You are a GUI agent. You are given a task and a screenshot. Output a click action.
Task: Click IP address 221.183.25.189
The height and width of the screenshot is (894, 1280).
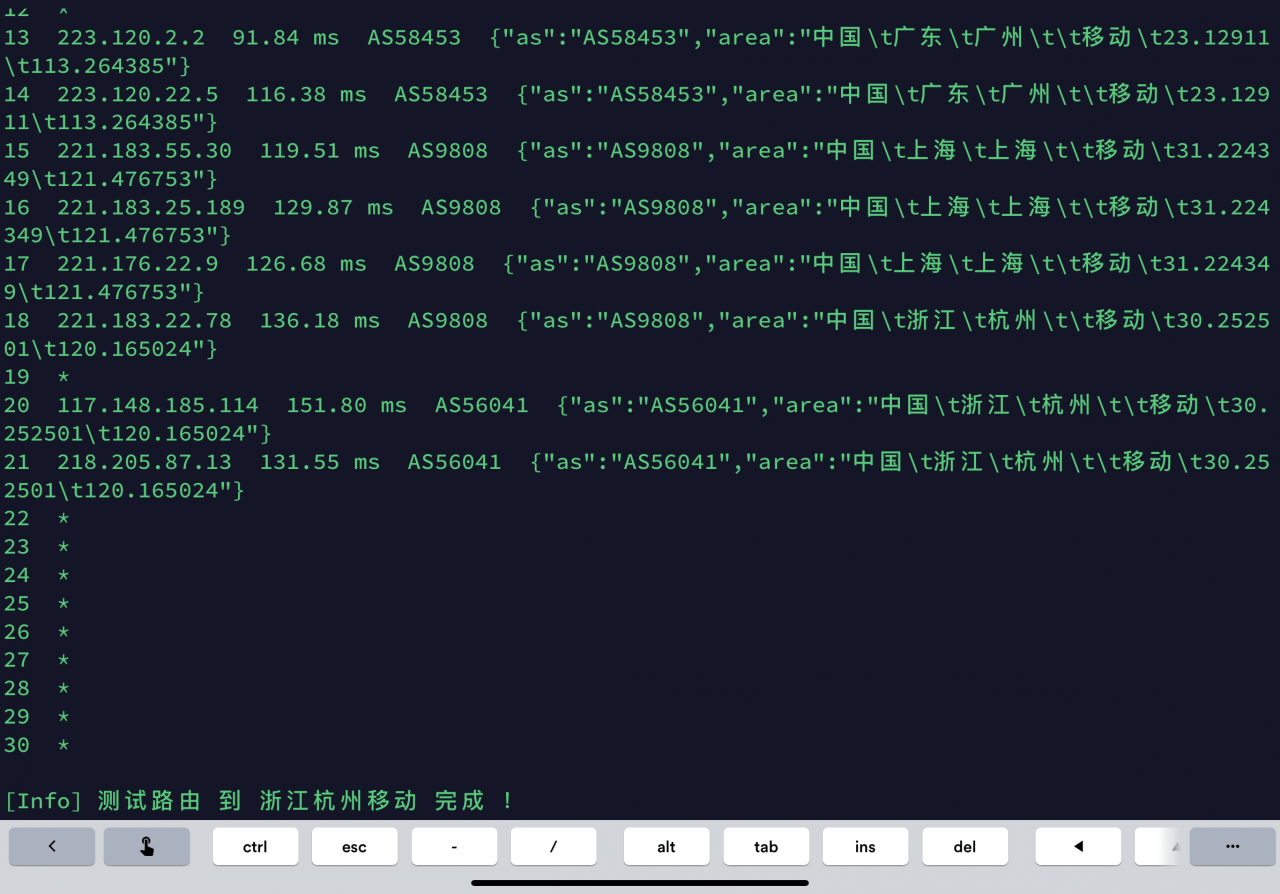coord(151,207)
